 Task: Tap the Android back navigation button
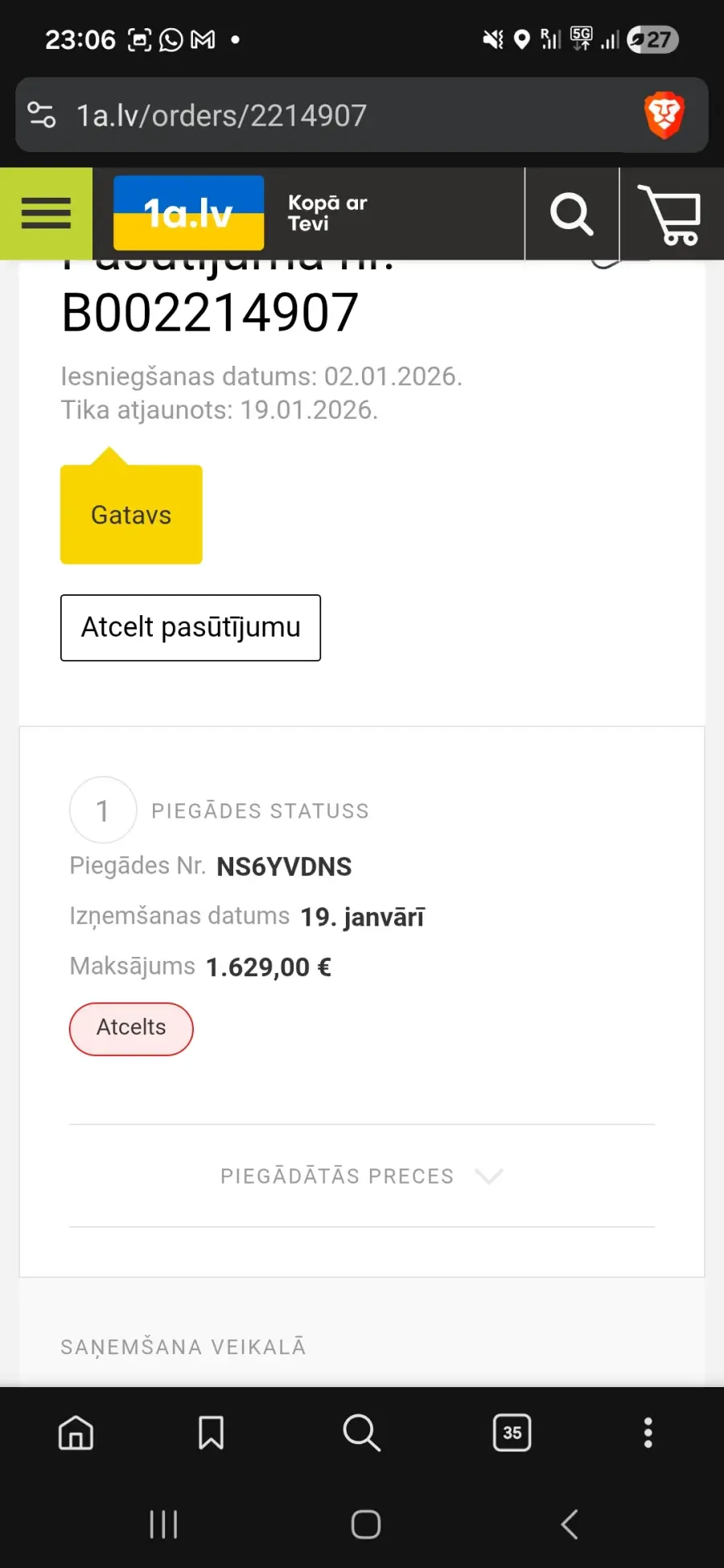pyautogui.click(x=570, y=1524)
